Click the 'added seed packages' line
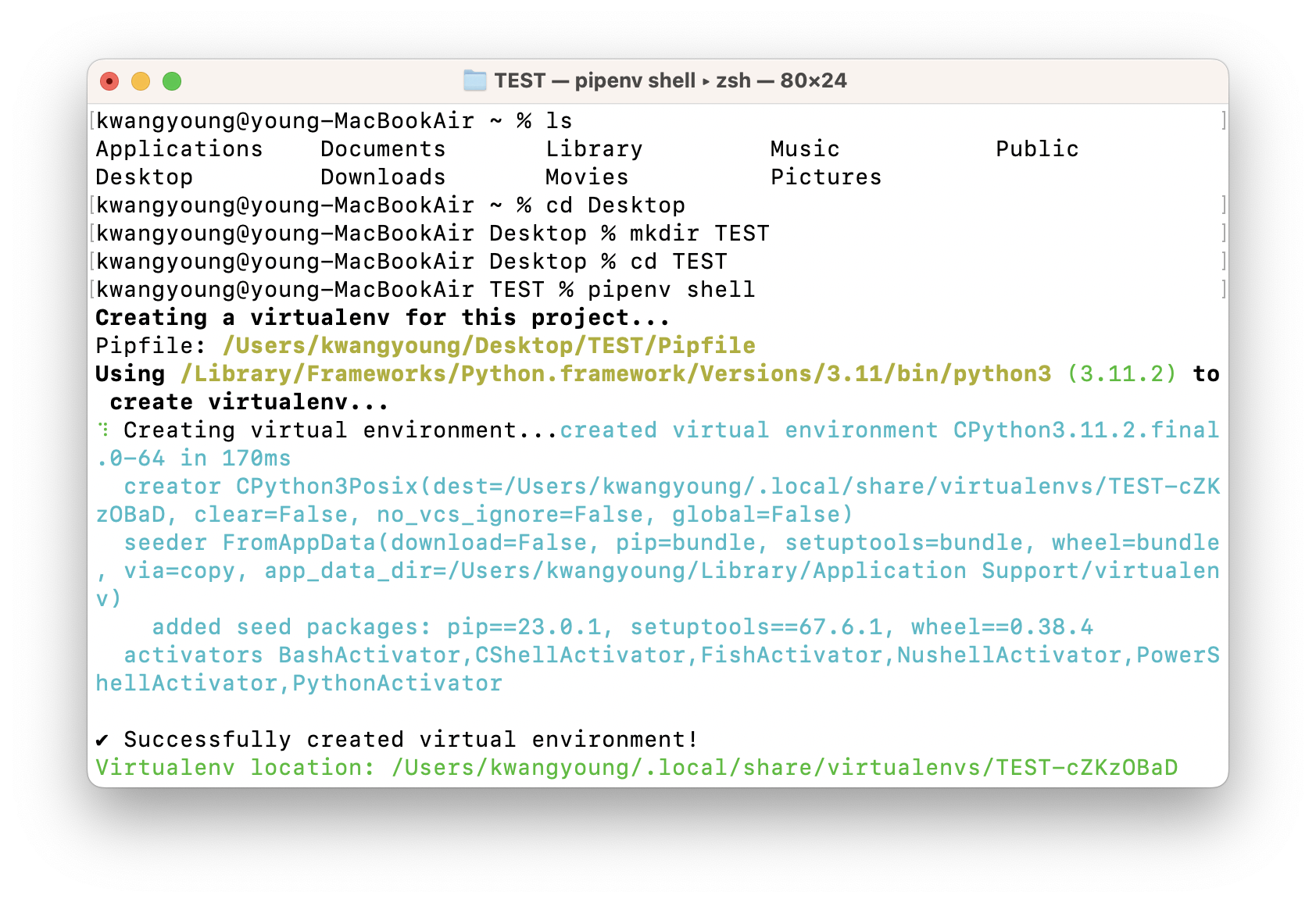1316x903 pixels. point(622,626)
